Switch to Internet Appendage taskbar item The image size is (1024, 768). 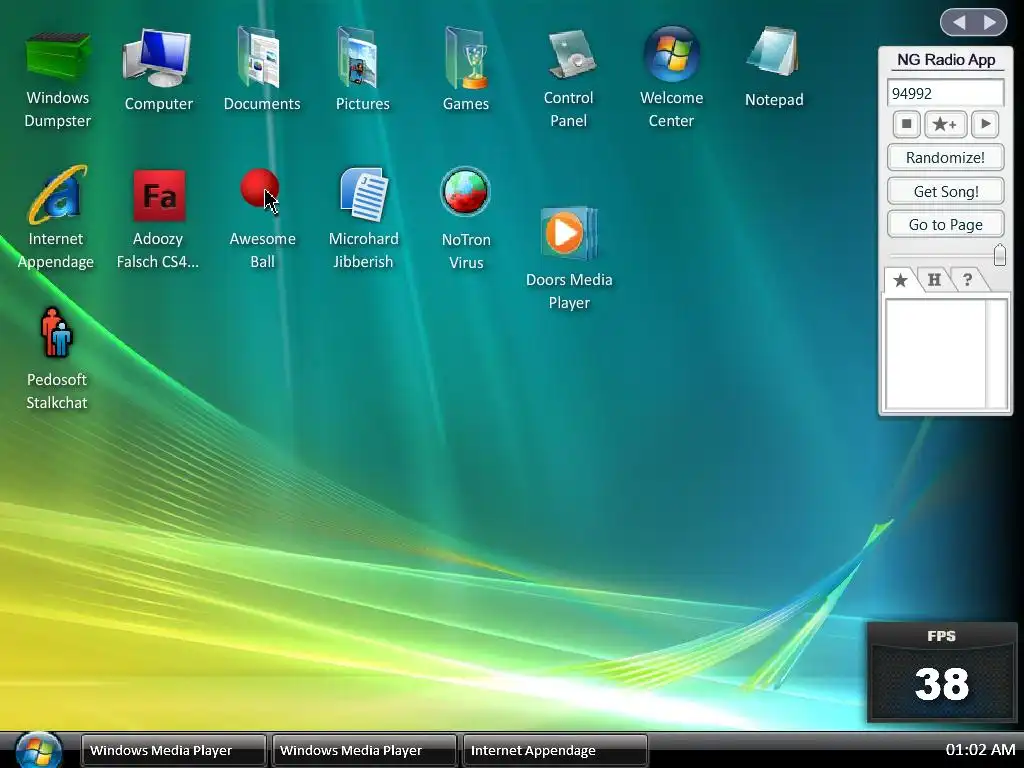coord(555,750)
